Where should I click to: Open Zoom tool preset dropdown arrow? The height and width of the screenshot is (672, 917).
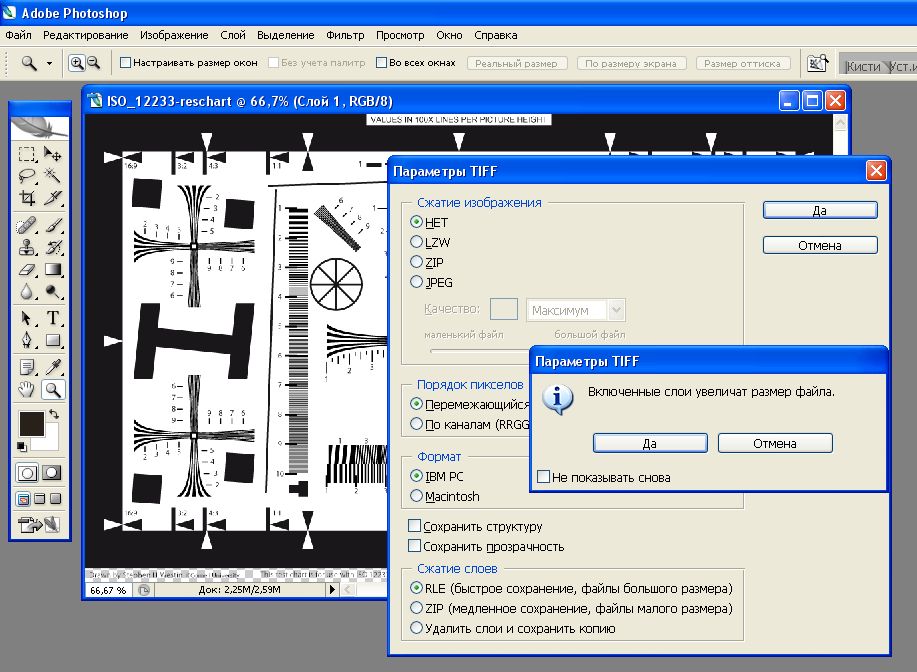click(49, 63)
